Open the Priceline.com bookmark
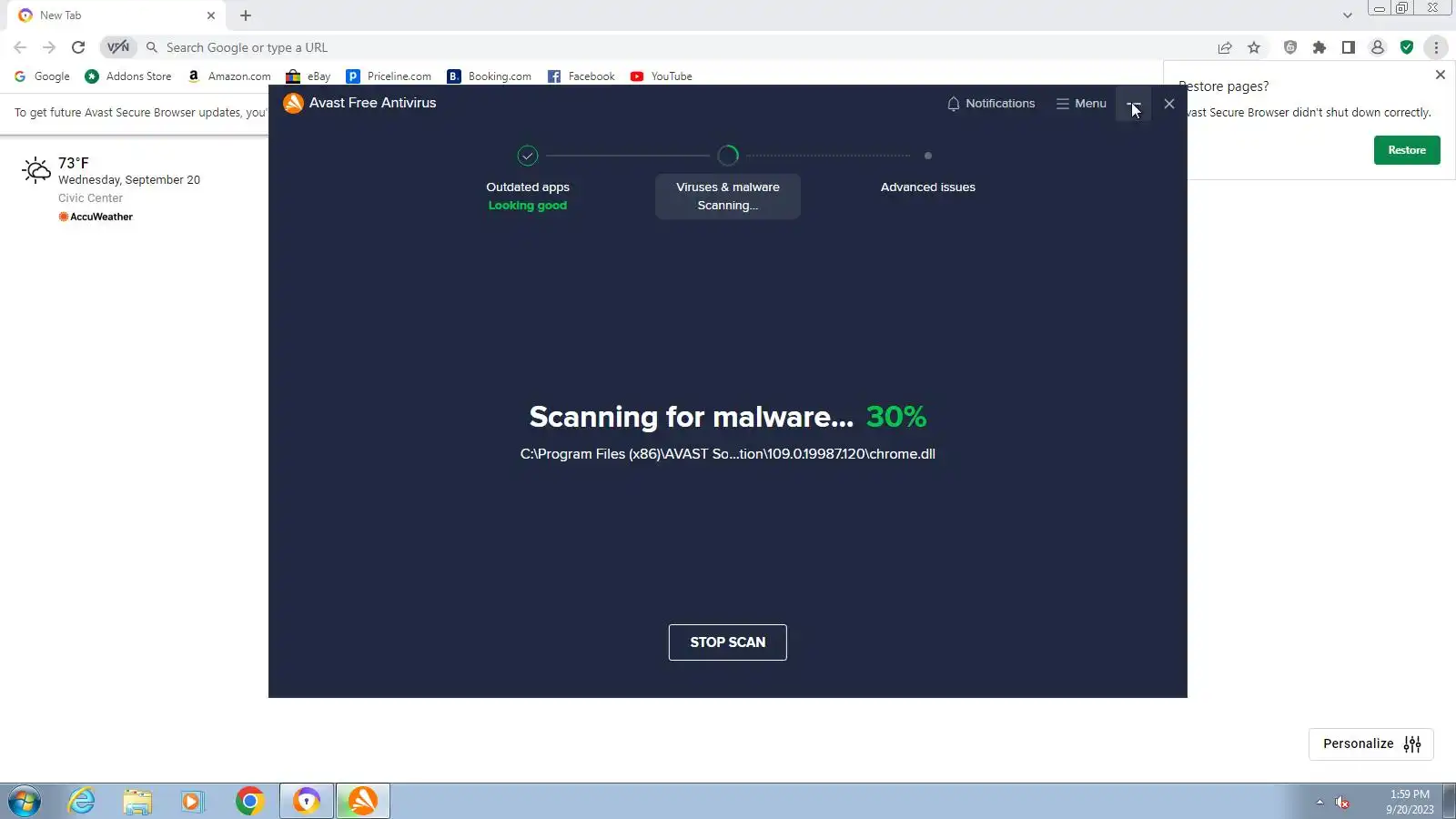 coord(389,76)
